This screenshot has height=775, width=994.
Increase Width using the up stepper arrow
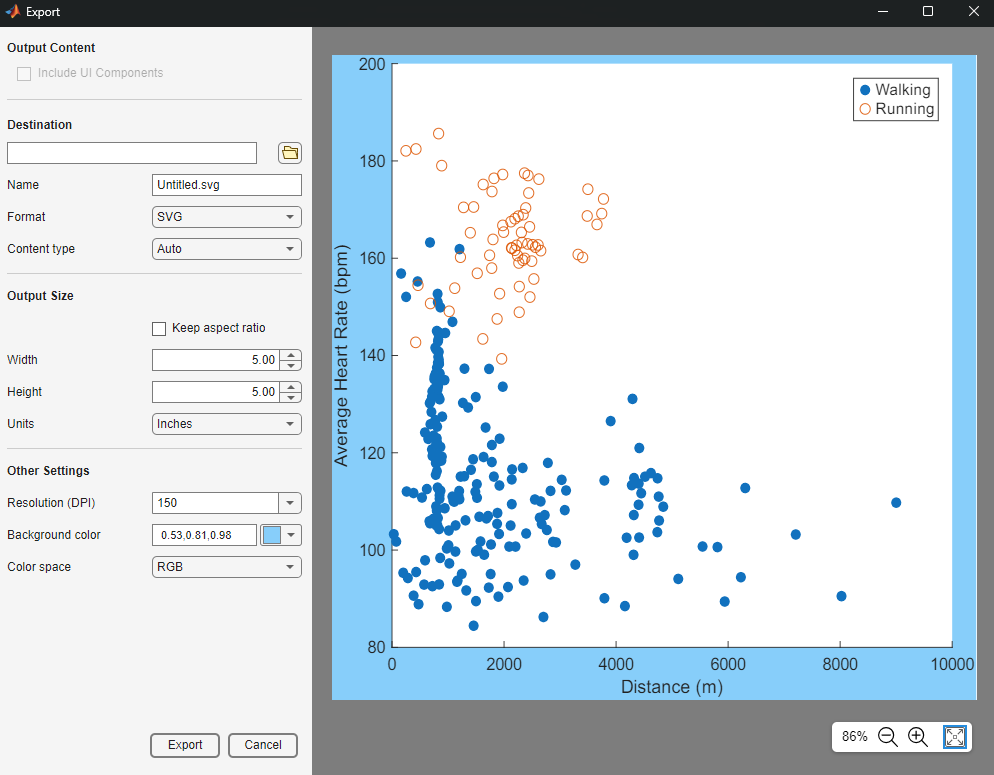pyautogui.click(x=290, y=355)
